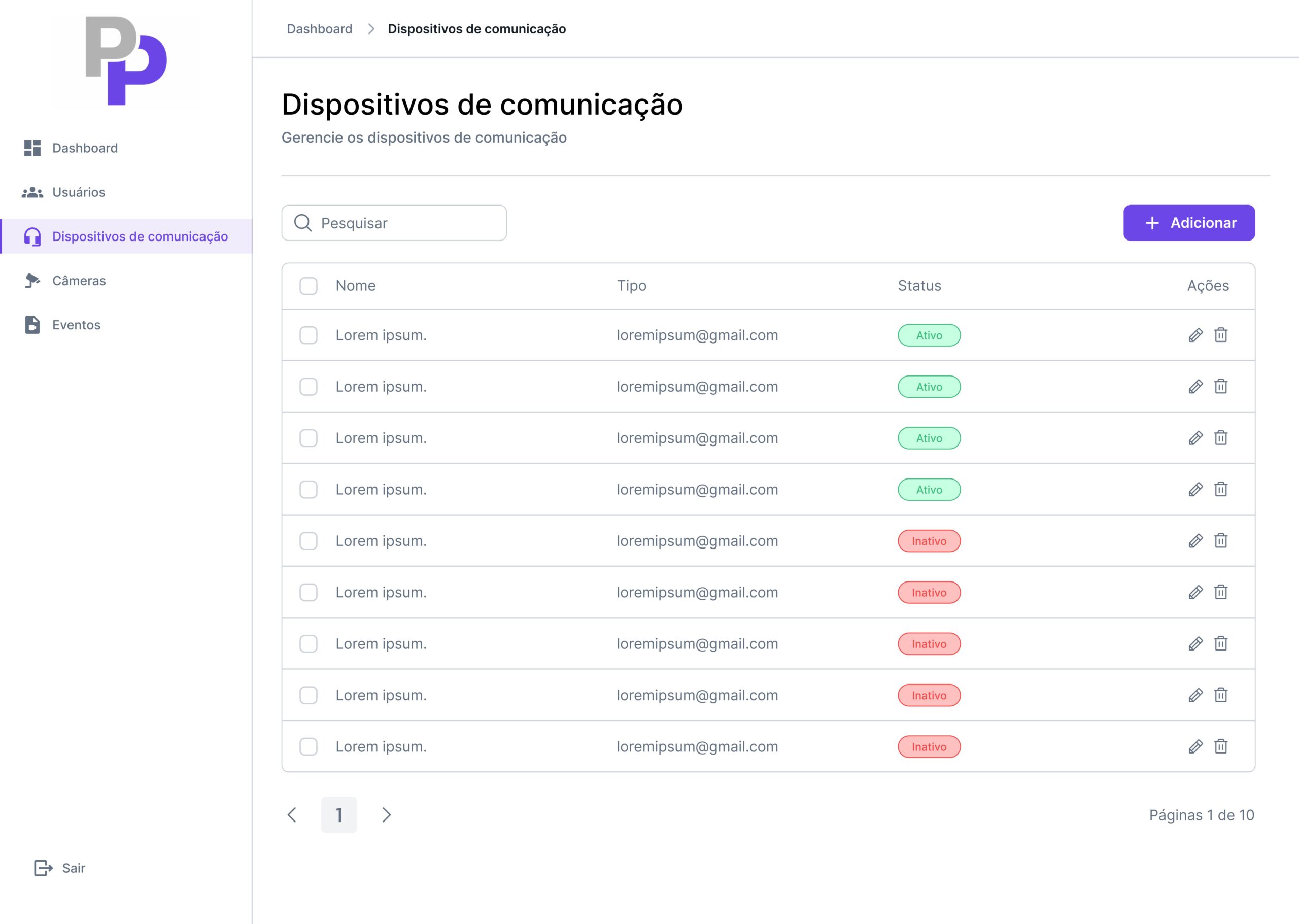This screenshot has width=1299, height=924.
Task: Click the Câmeras camera icon in sidebar
Action: [32, 281]
